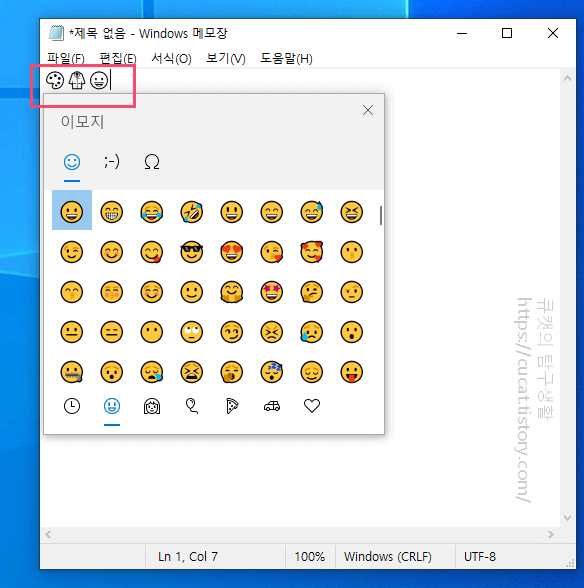The height and width of the screenshot is (588, 584).
Task: Open the 파일(F) menu
Action: pyautogui.click(x=66, y=58)
